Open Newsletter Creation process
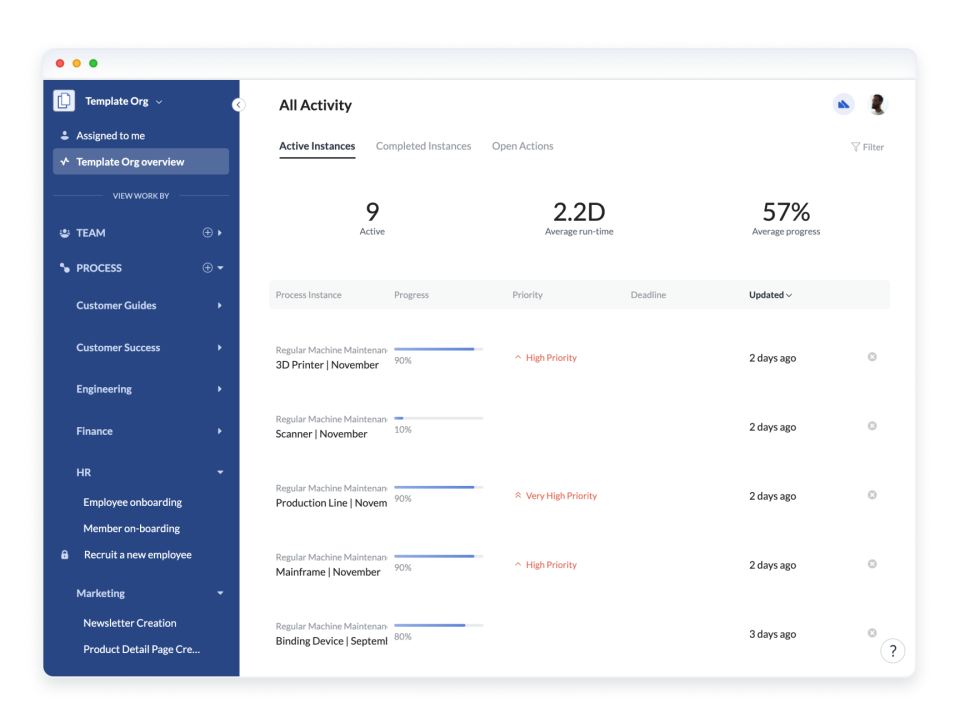This screenshot has height=723, width=960. coord(130,623)
